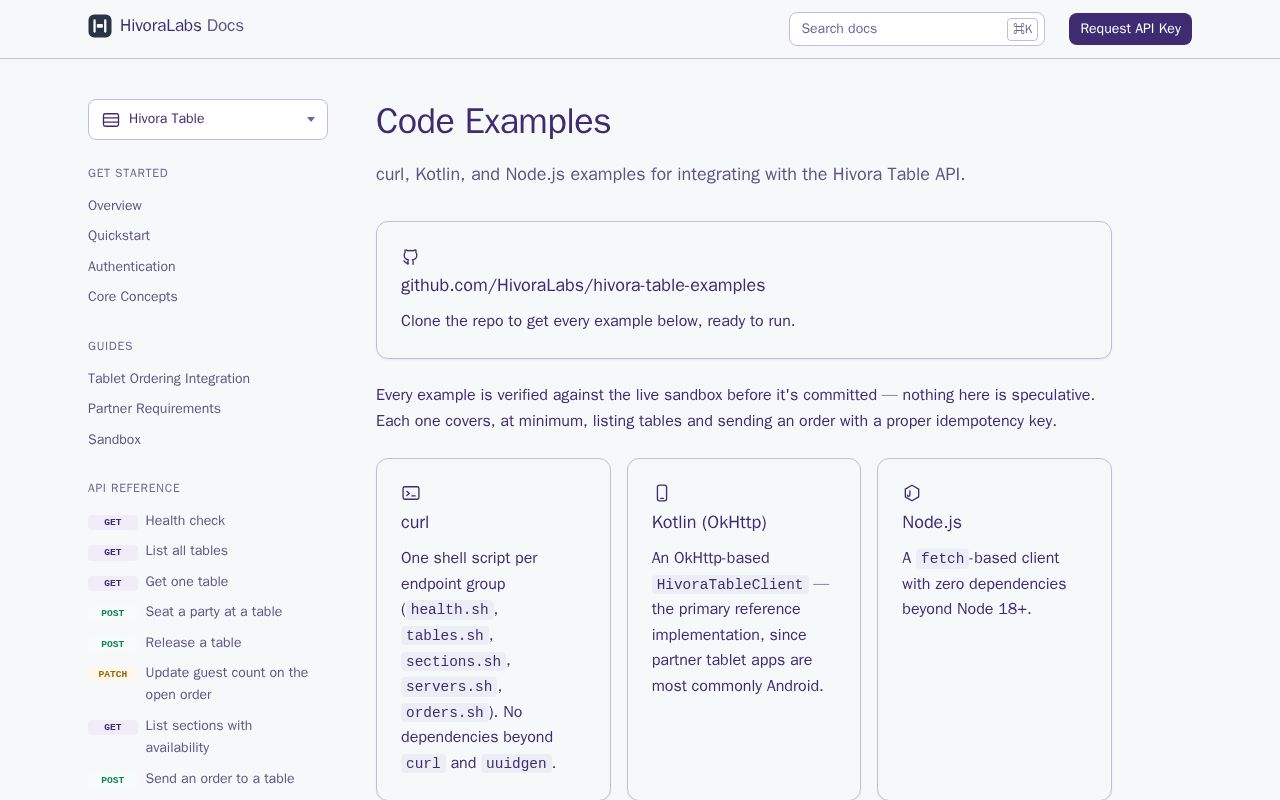Open the Partner Requirements guide
This screenshot has width=1280, height=800.
[x=154, y=409]
